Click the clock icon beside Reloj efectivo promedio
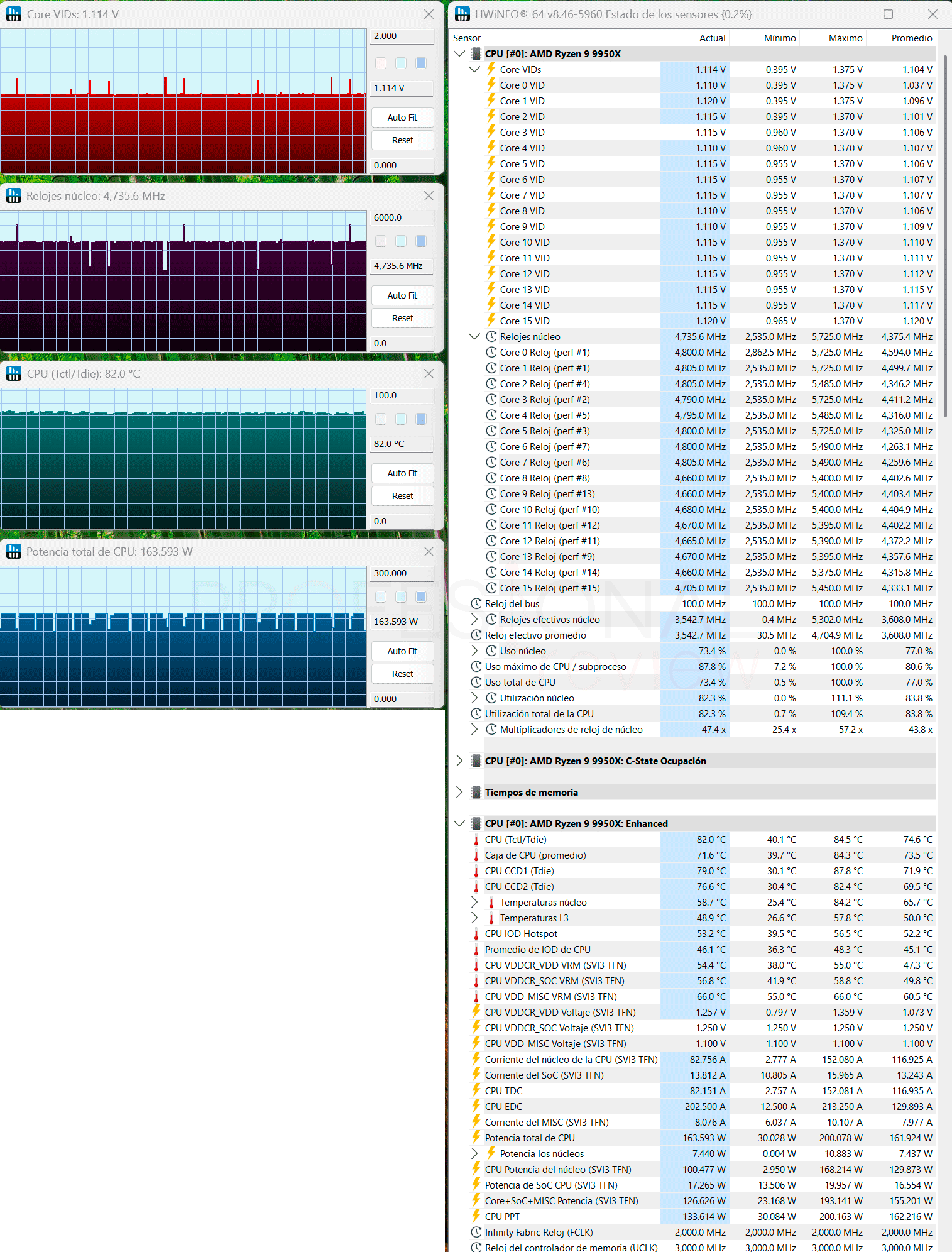Screen dimensions: 952x1252 click(476, 635)
